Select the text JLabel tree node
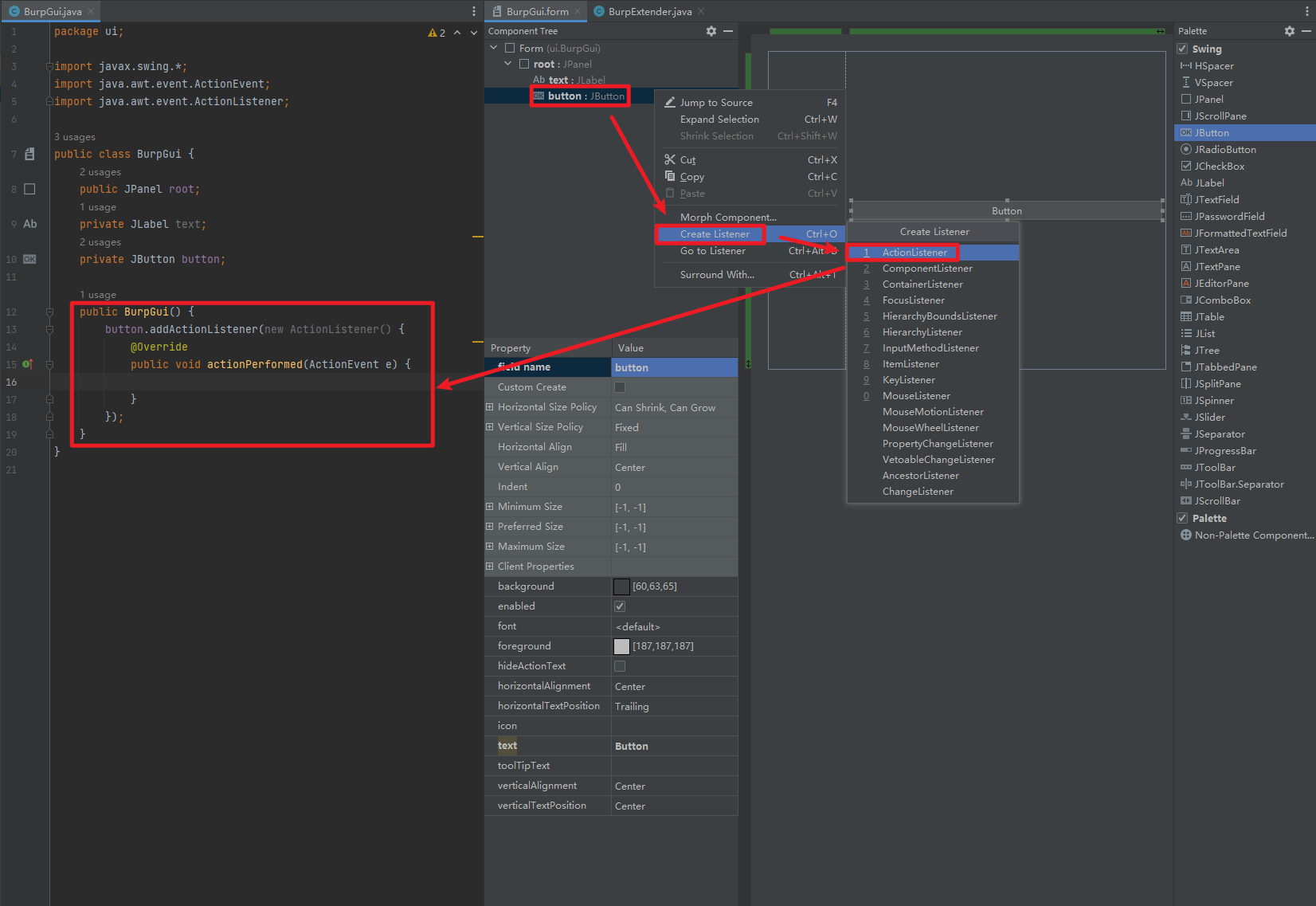Viewport: 1316px width, 906px height. pyautogui.click(x=569, y=80)
